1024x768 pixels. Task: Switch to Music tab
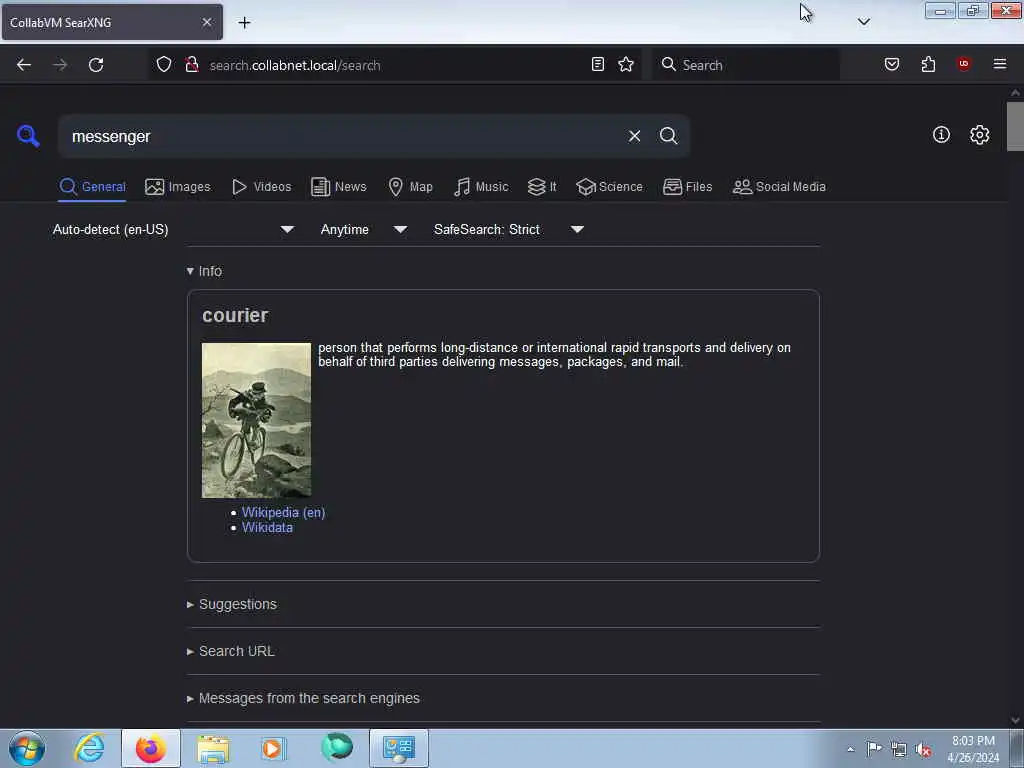click(481, 187)
